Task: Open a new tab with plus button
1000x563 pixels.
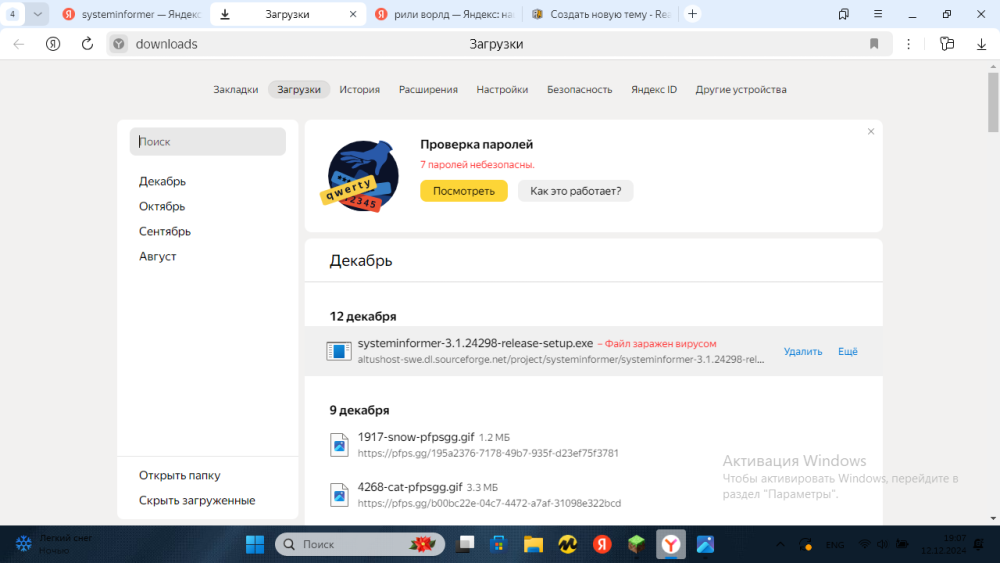Action: pyautogui.click(x=693, y=14)
